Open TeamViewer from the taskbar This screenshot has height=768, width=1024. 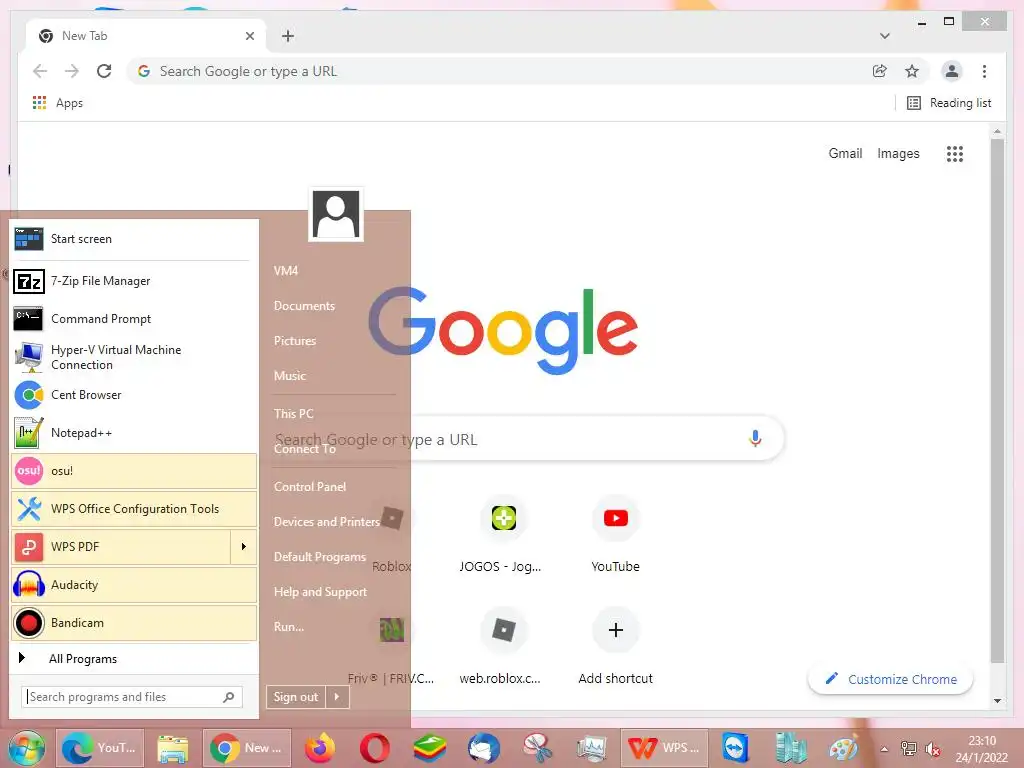click(735, 748)
